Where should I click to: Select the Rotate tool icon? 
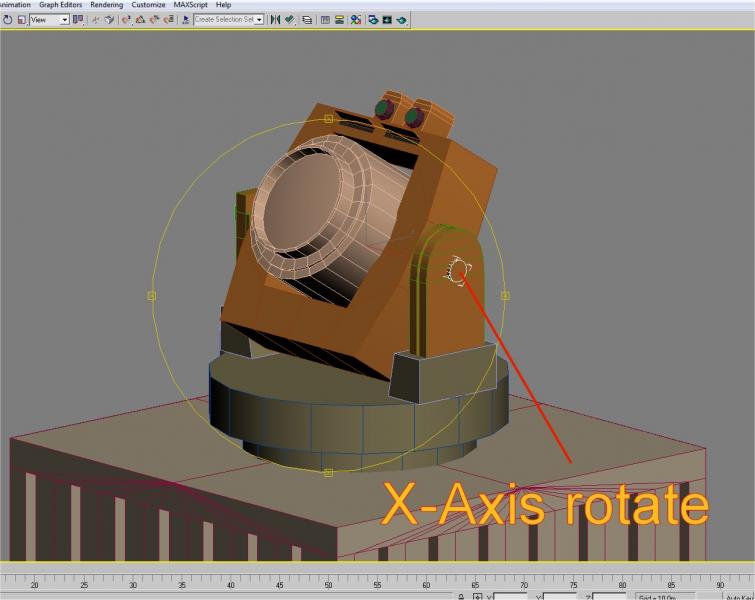click(x=7, y=20)
